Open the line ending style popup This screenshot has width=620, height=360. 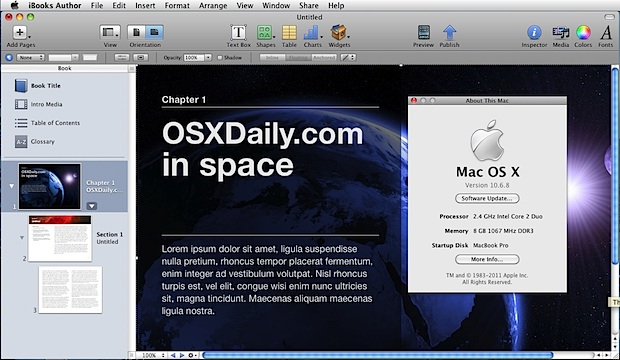[348, 58]
